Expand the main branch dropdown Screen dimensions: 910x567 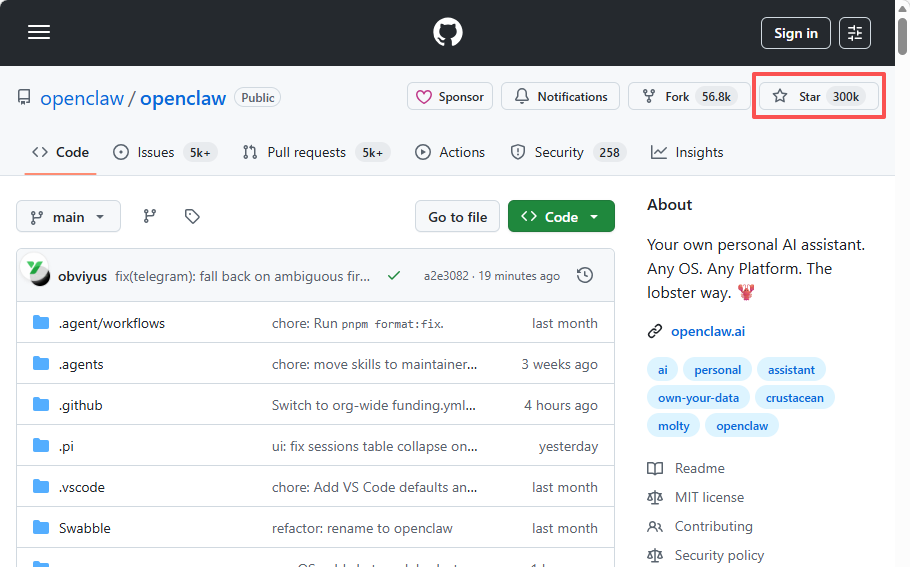pyautogui.click(x=68, y=216)
